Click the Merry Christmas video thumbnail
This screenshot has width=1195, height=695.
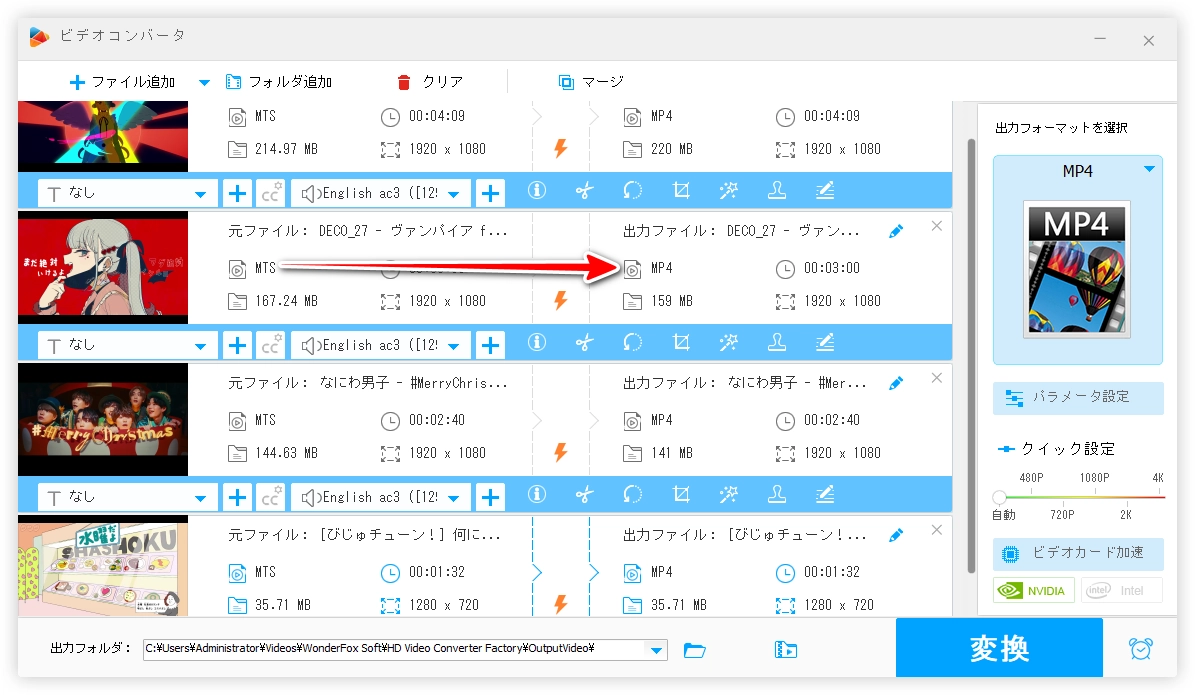click(103, 420)
